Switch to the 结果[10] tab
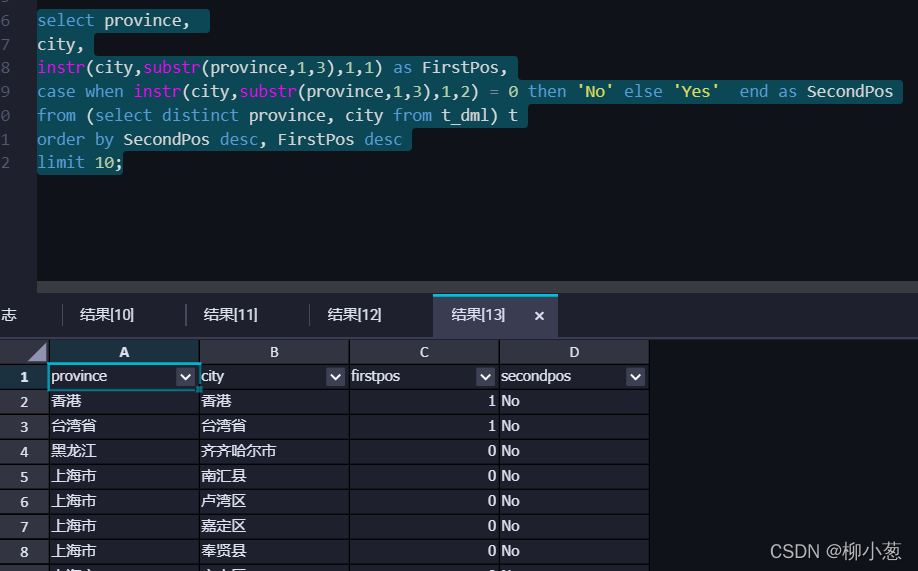Screen dimensions: 918x571 [x=107, y=315]
